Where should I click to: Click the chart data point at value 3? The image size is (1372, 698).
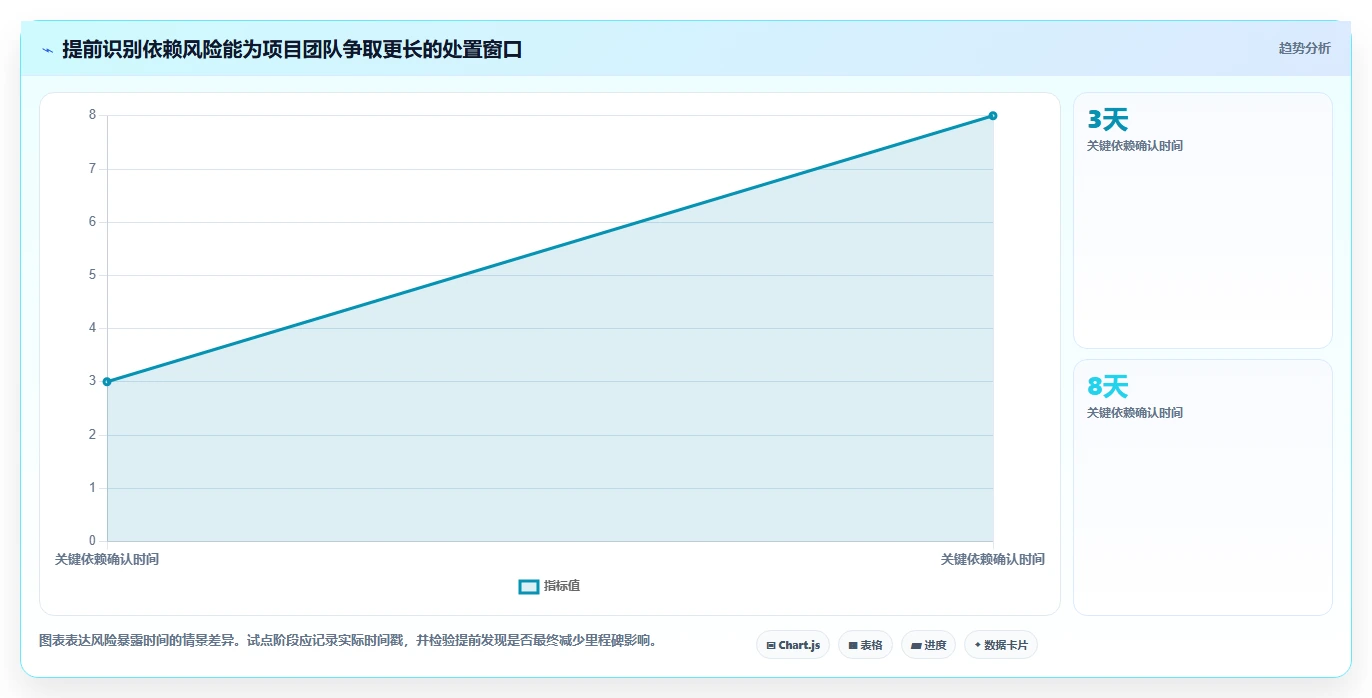click(107, 381)
